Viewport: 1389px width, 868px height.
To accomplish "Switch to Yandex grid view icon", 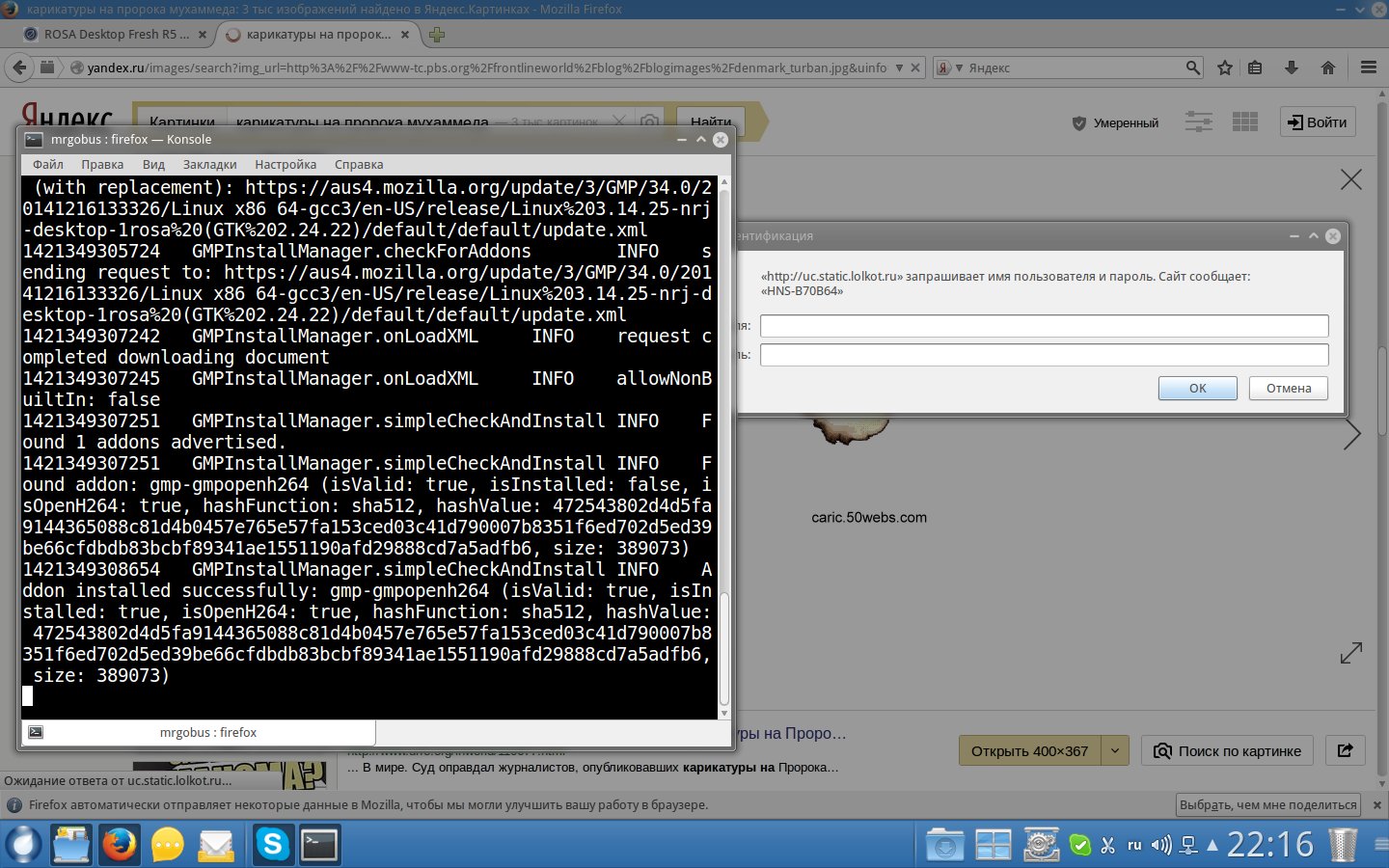I will (1245, 122).
